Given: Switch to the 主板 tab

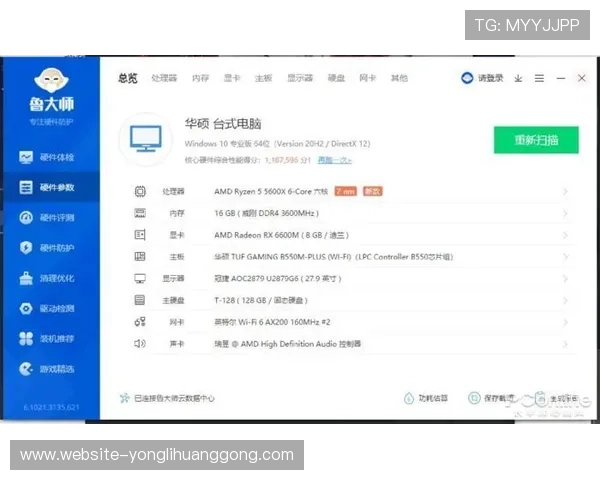Looking at the screenshot, I should (x=263, y=78).
